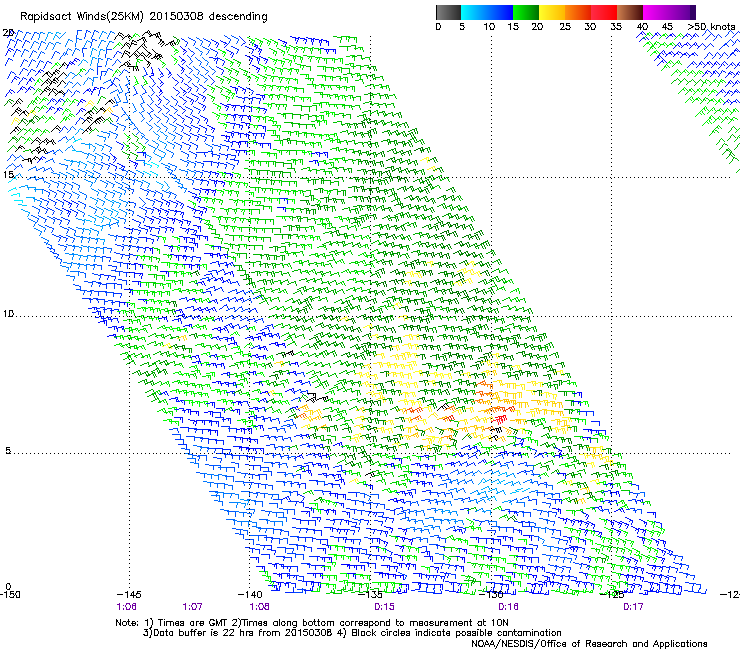Click the latitude axis label '10'
740x650 pixels.
(x=8, y=314)
